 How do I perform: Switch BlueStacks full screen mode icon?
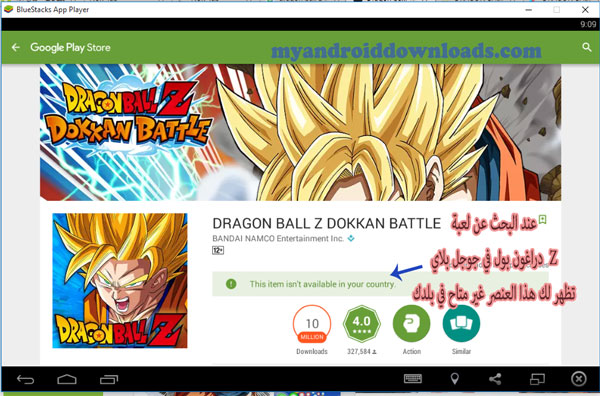click(x=537, y=379)
